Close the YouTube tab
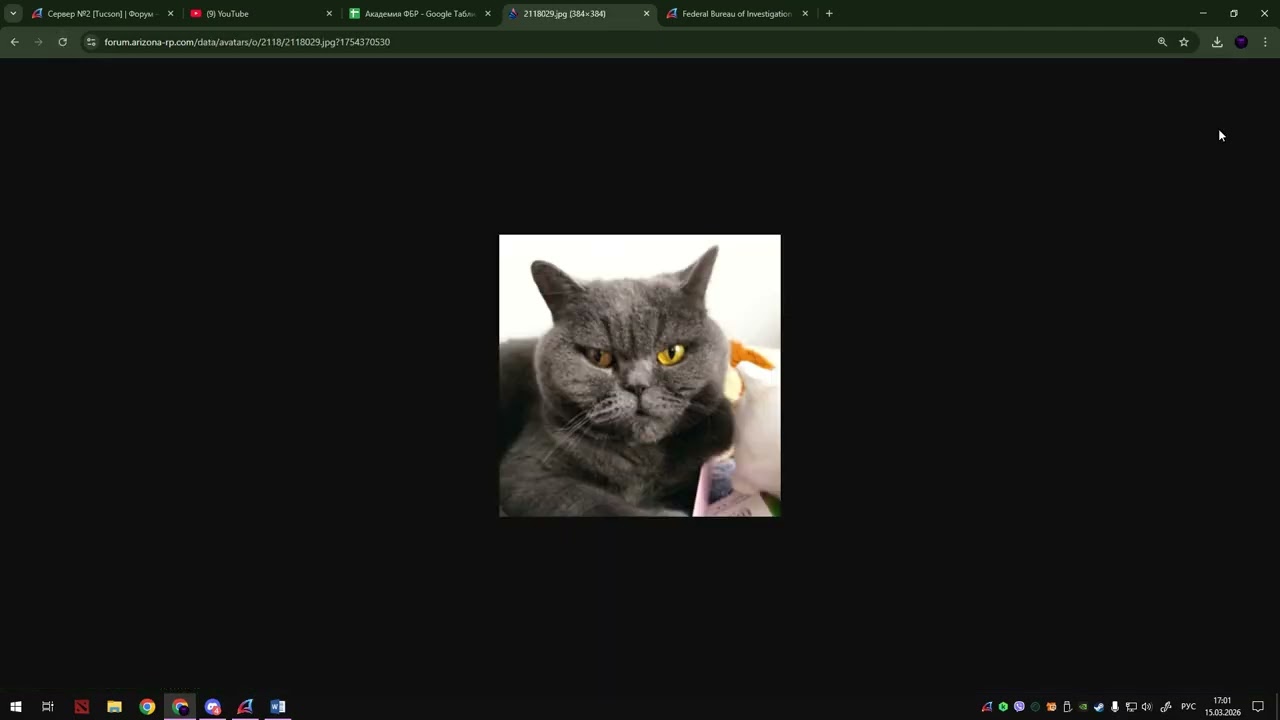The height and width of the screenshot is (720, 1280). [x=329, y=14]
